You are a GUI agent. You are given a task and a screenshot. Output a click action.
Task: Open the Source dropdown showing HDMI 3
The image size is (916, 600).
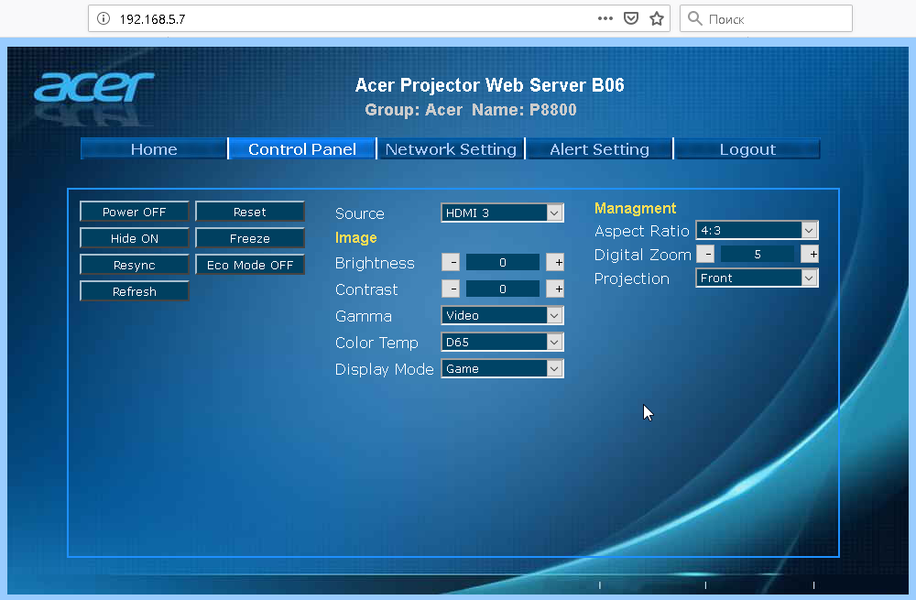point(502,213)
